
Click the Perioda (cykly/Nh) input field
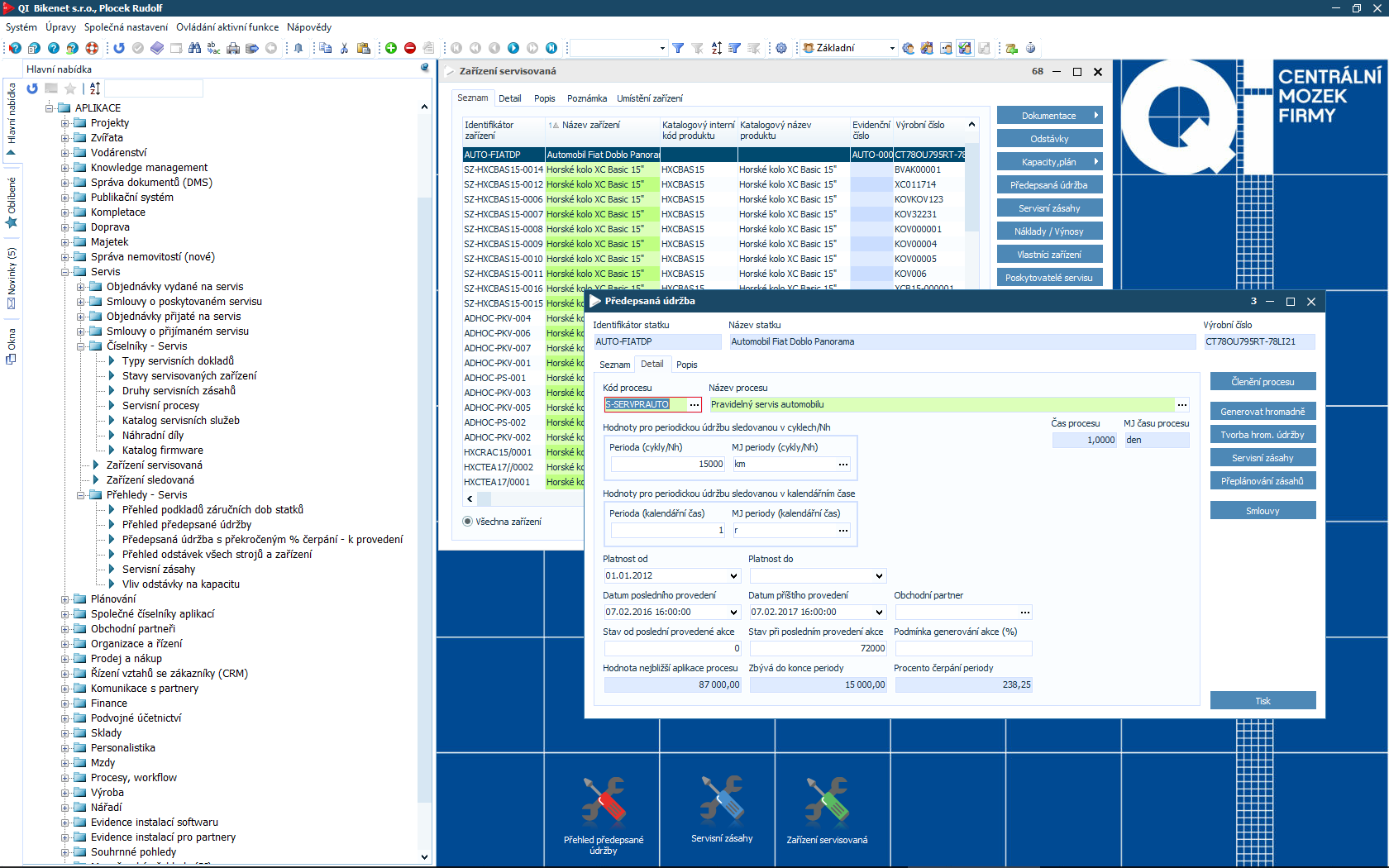(x=667, y=465)
